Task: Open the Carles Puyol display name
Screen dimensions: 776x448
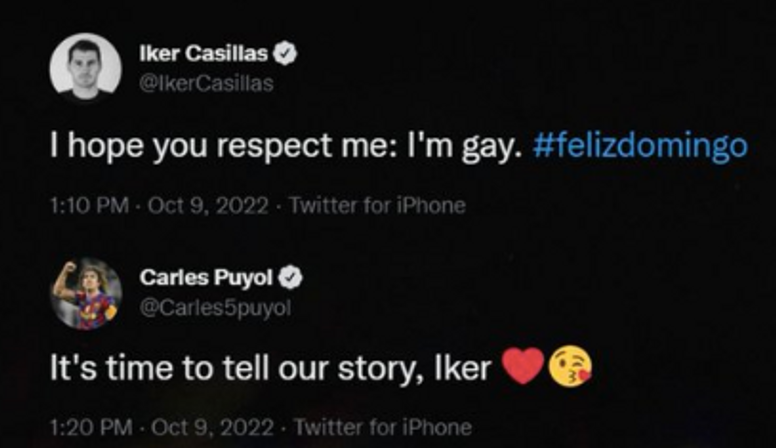Action: (206, 277)
